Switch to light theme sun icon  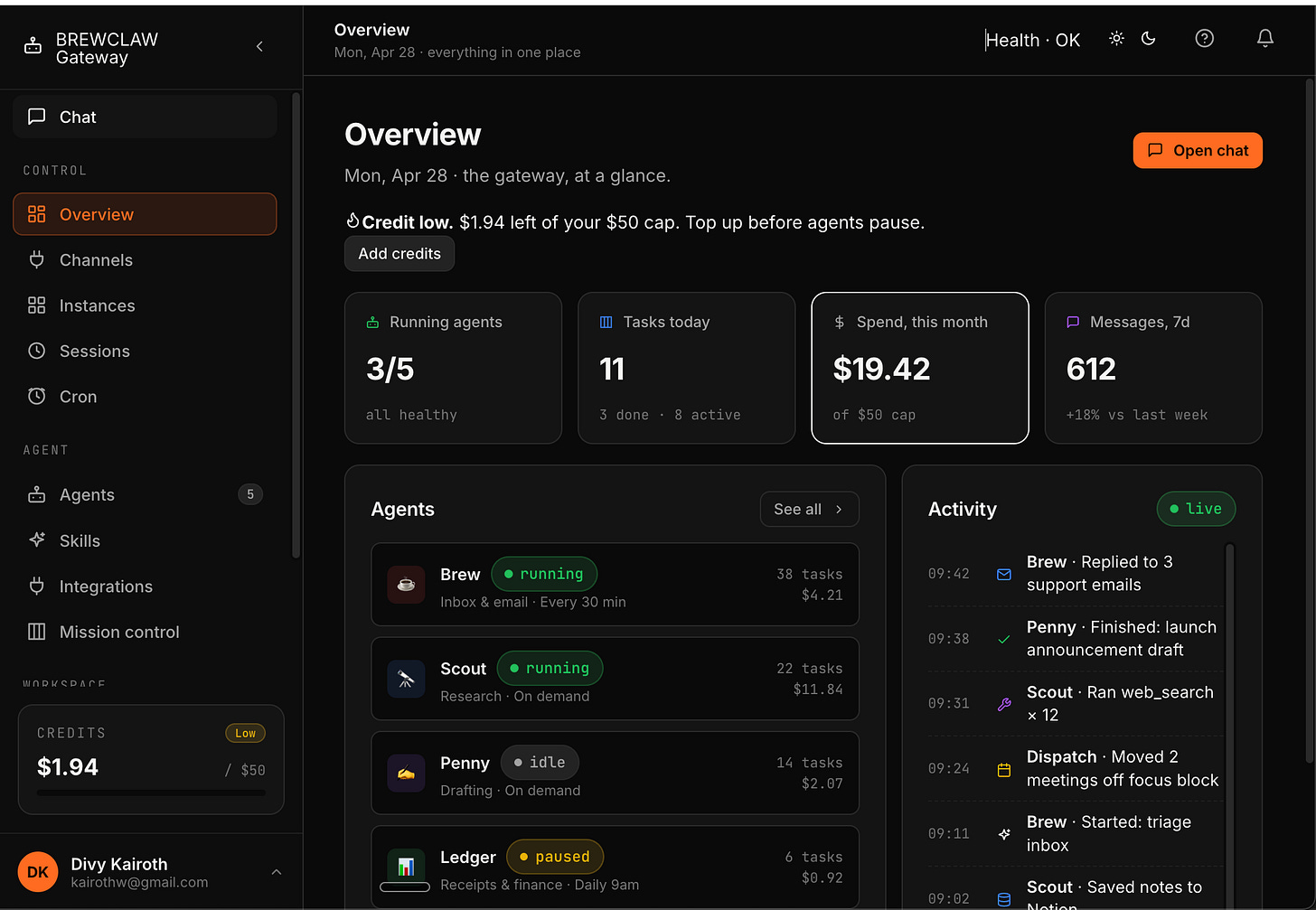tap(1116, 39)
